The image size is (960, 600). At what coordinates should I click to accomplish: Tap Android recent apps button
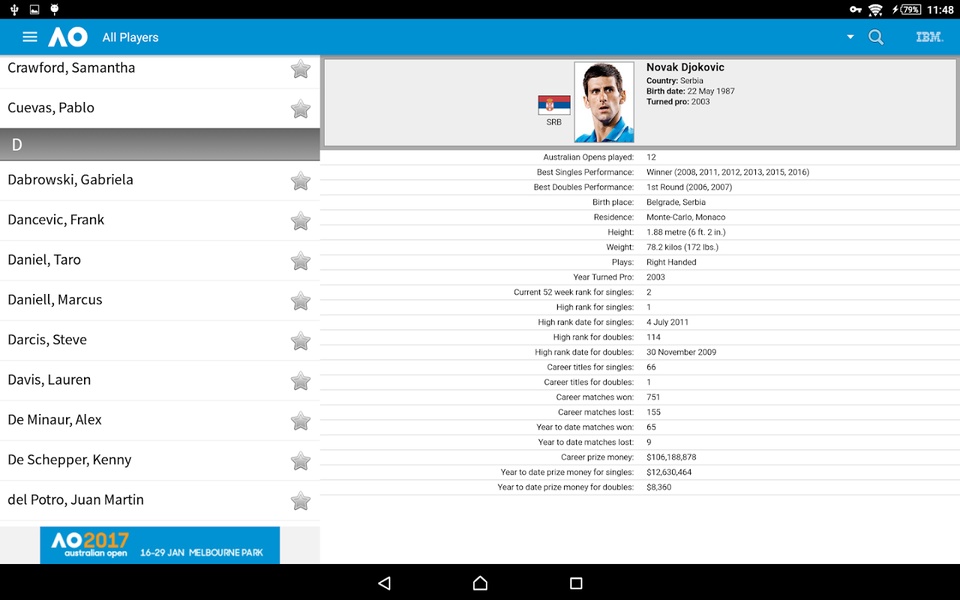[x=576, y=583]
